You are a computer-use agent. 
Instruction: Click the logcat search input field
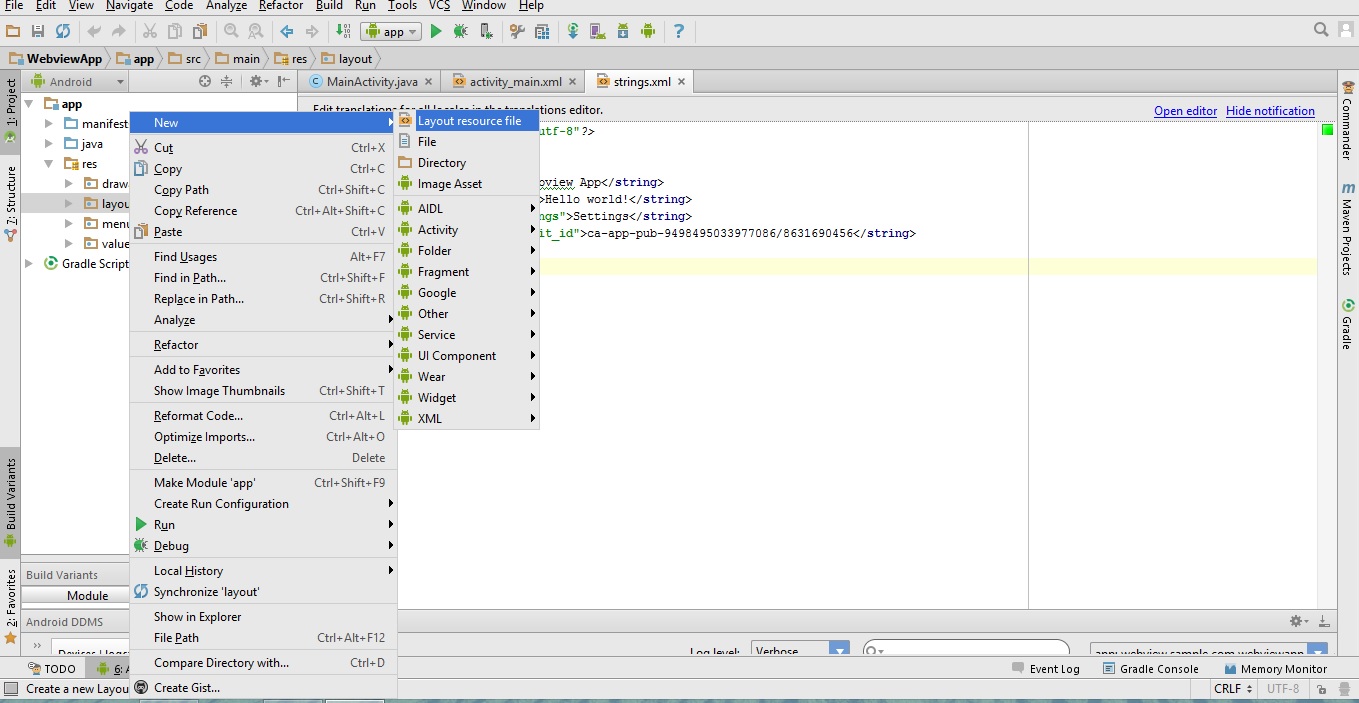tap(965, 650)
